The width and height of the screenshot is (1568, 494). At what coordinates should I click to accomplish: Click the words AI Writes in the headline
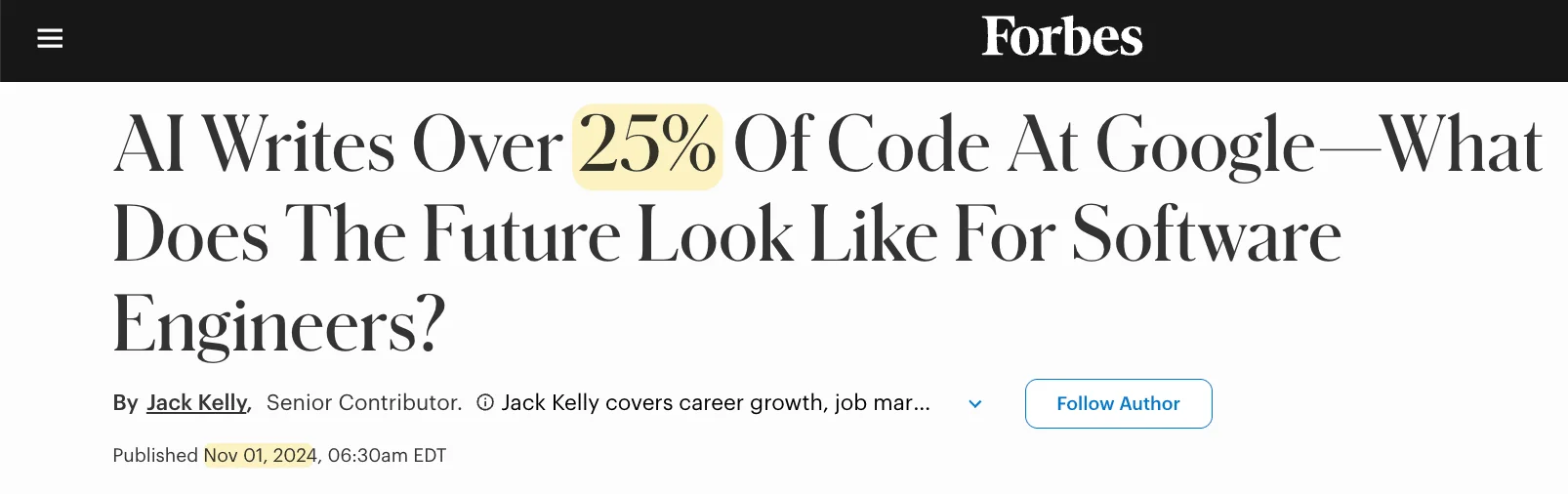[254, 146]
